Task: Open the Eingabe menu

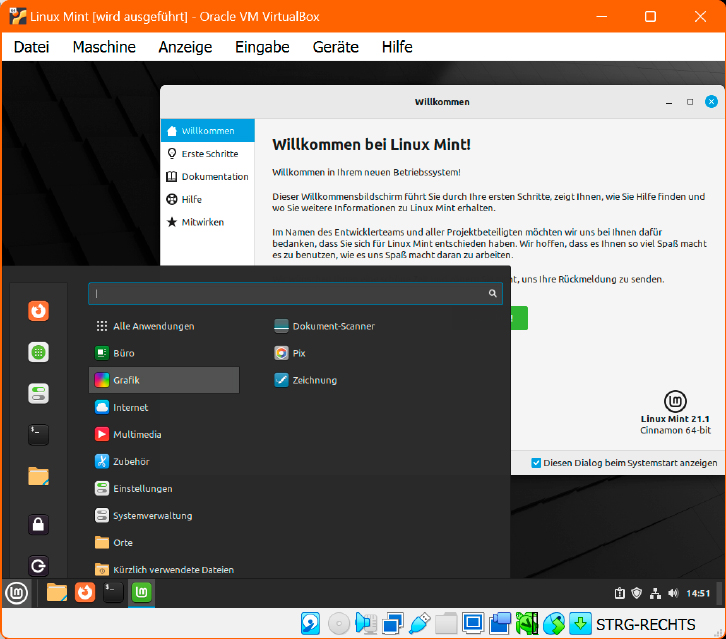Action: [262, 47]
